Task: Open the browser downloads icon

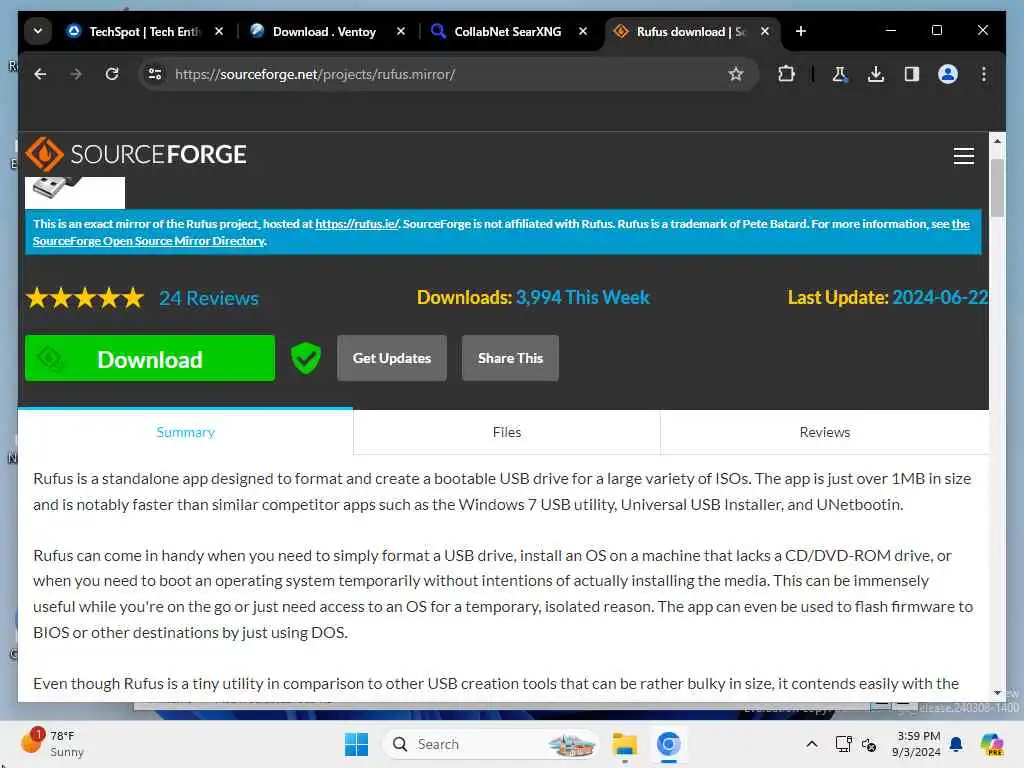Action: click(876, 74)
